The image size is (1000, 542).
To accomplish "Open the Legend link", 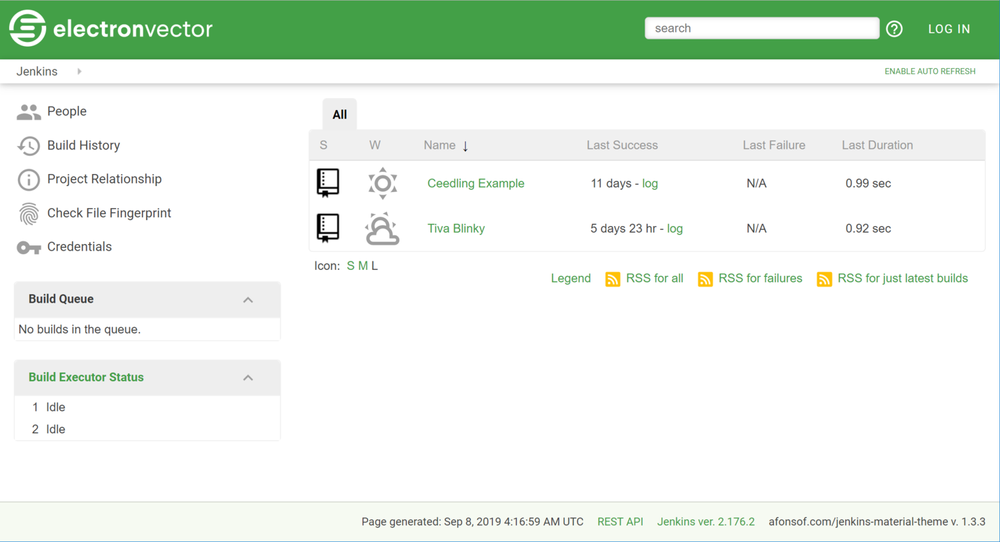I will [x=571, y=279].
